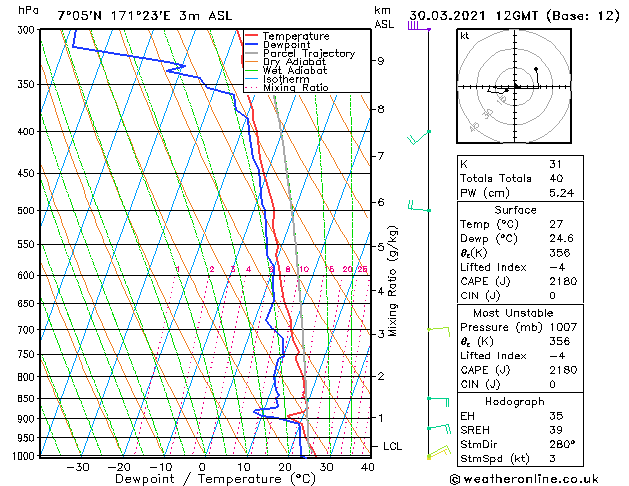Click the 'kt' unit label in hodograph
The width and height of the screenshot is (629, 486).
coord(465,36)
